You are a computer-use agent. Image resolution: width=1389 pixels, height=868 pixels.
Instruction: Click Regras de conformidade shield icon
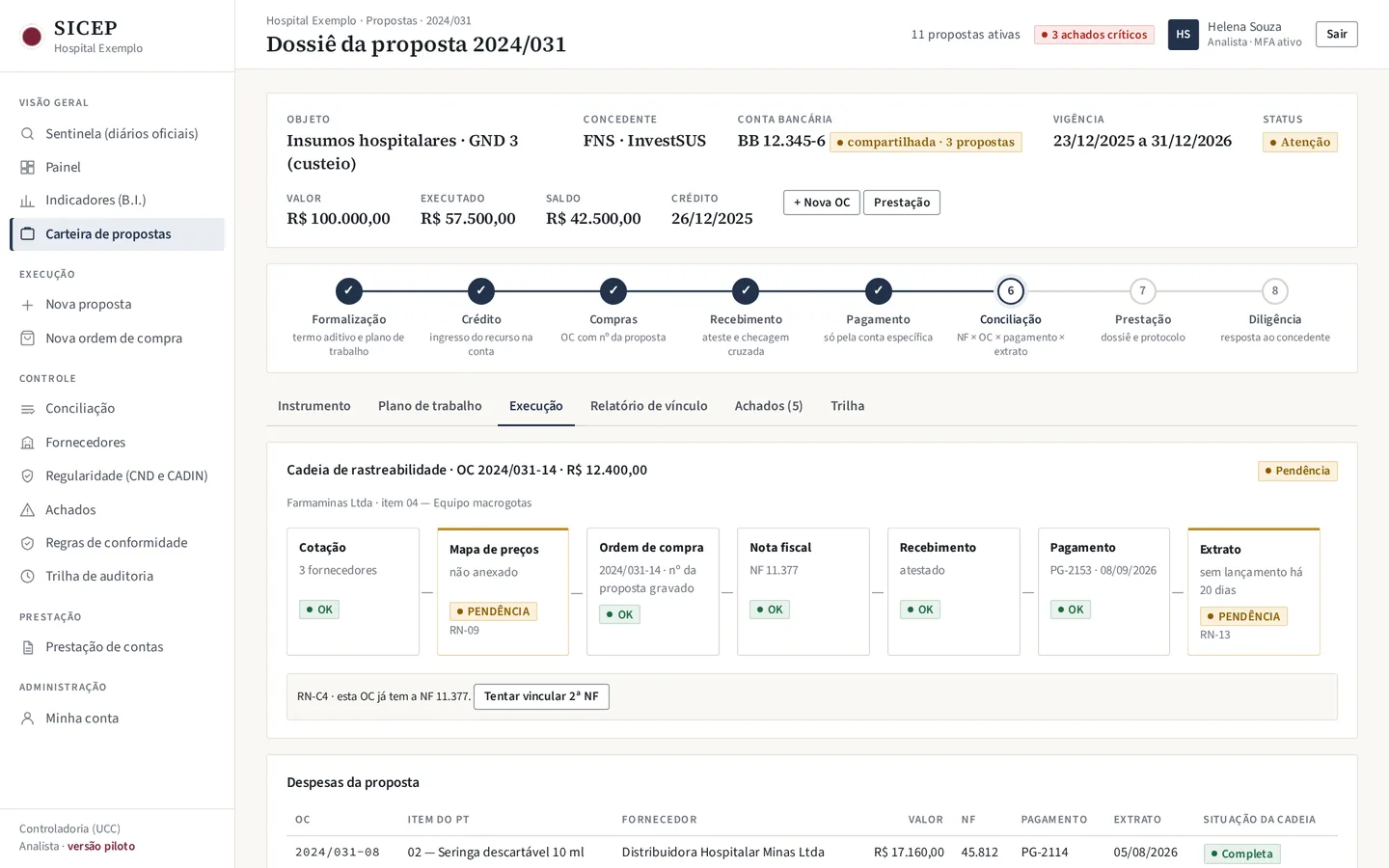pos(28,543)
